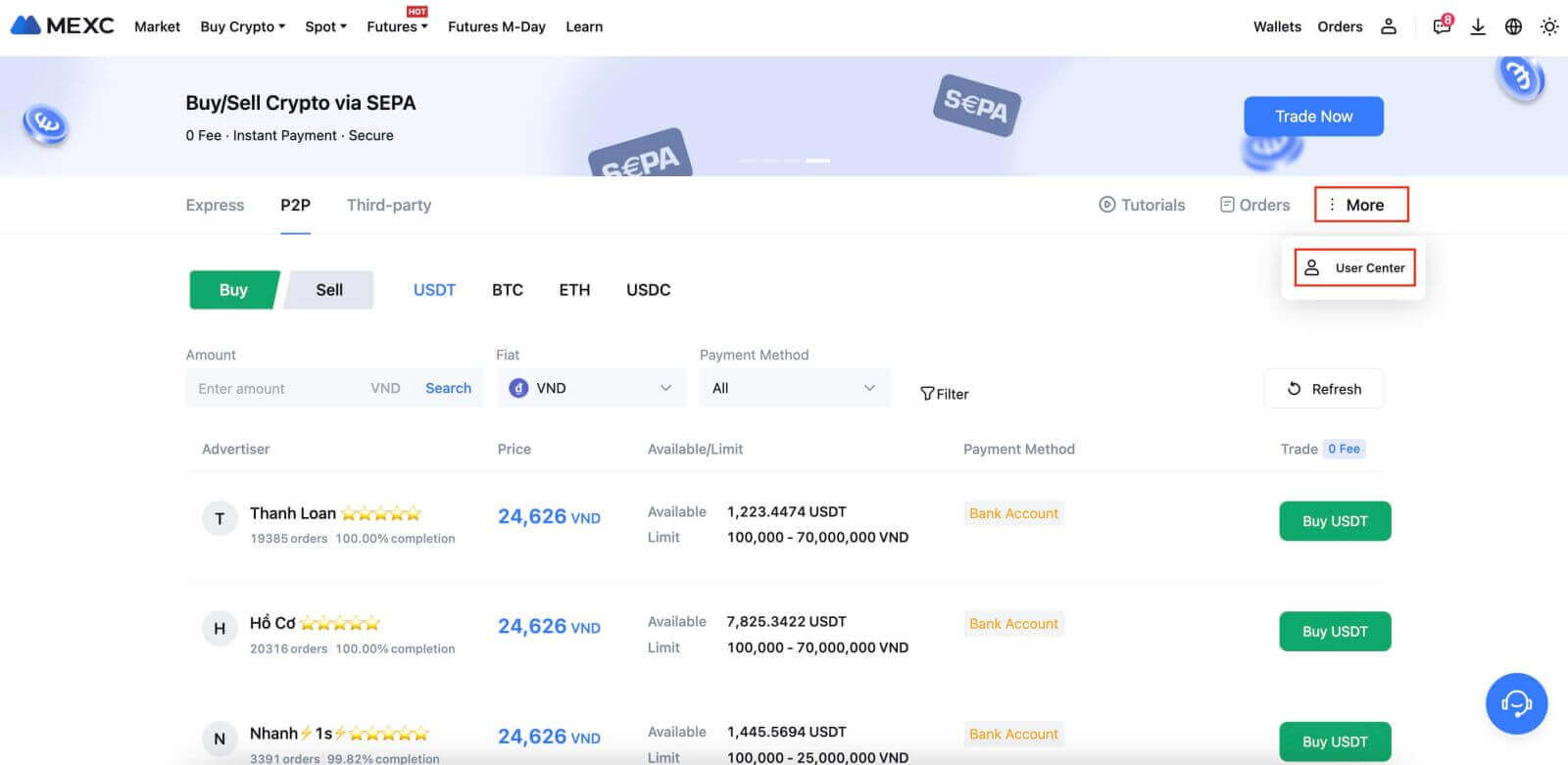The image size is (1568, 765).
Task: Expand the Futures menu
Action: tap(397, 26)
